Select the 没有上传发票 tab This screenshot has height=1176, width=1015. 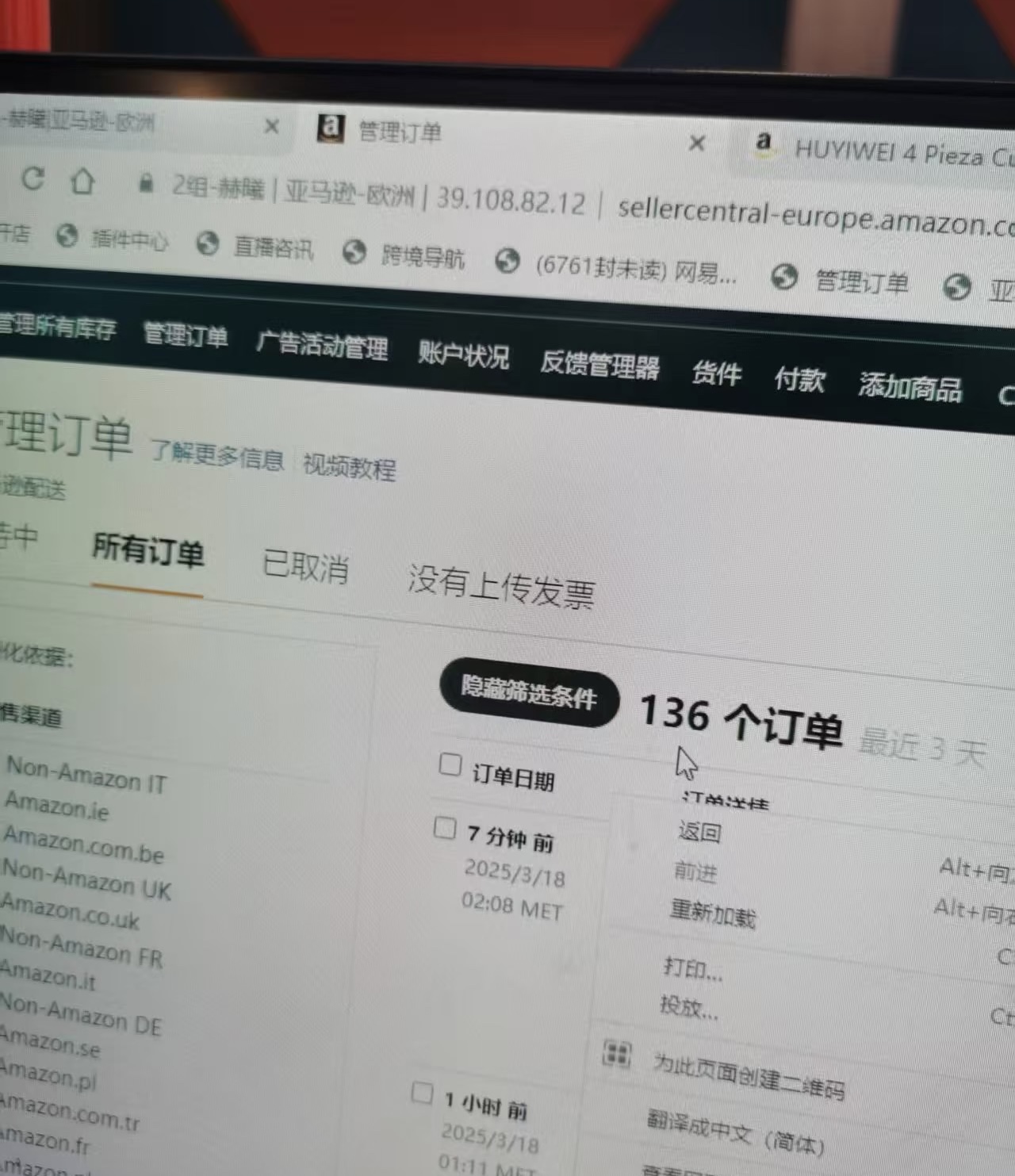(x=501, y=586)
